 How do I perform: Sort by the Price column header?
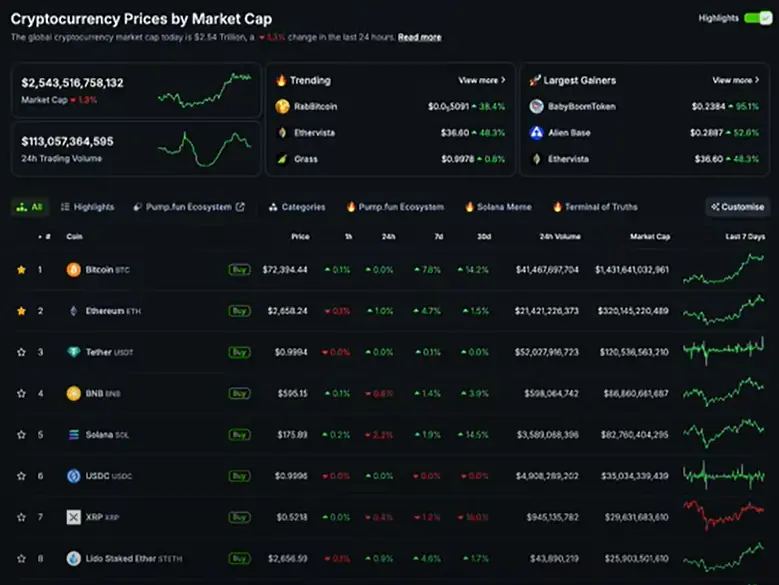point(300,236)
